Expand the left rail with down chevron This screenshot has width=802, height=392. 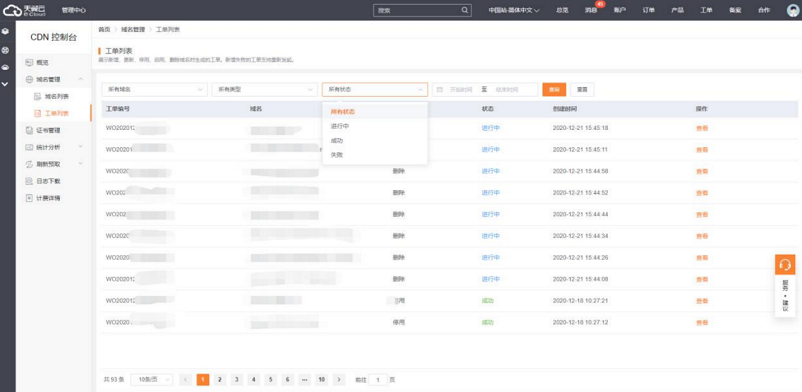coord(5,83)
